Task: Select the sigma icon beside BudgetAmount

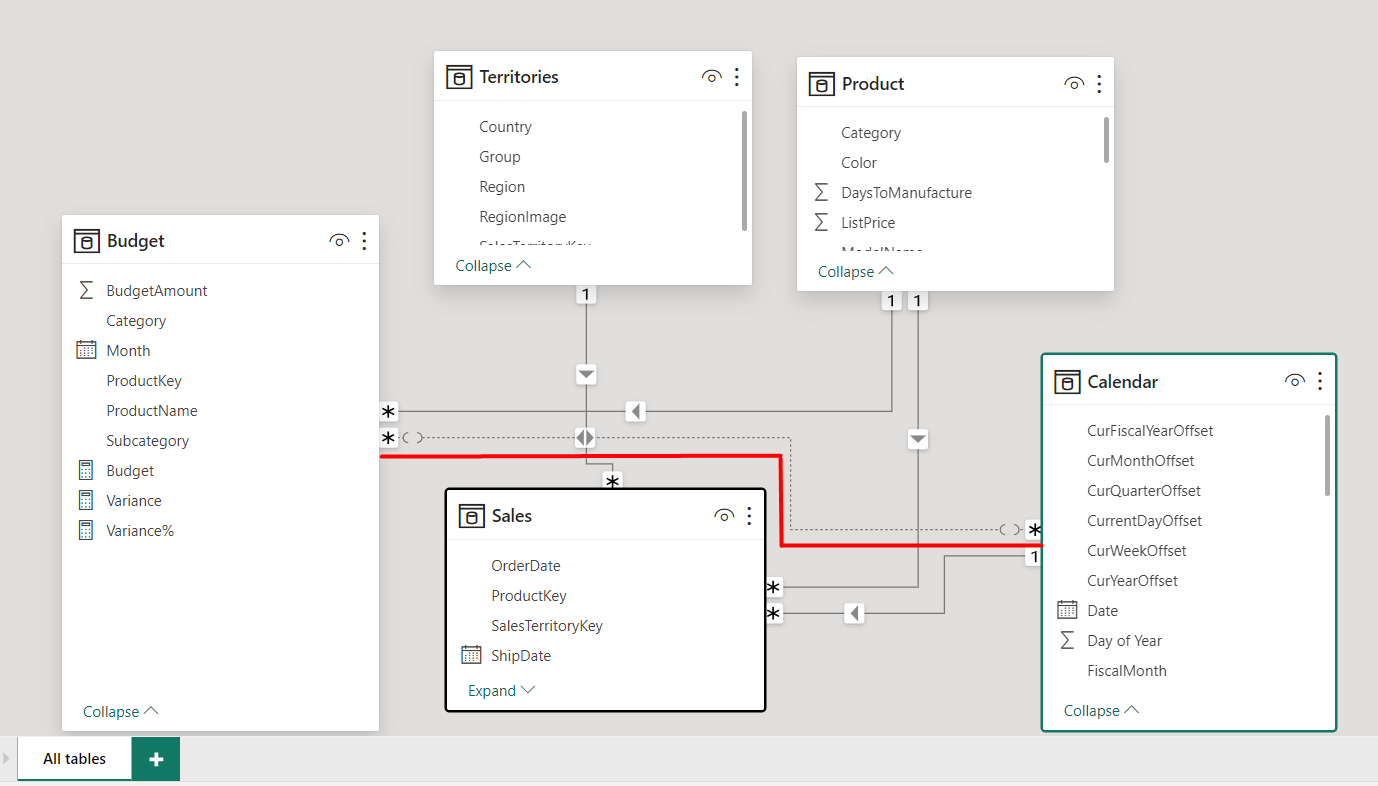Action: (87, 290)
